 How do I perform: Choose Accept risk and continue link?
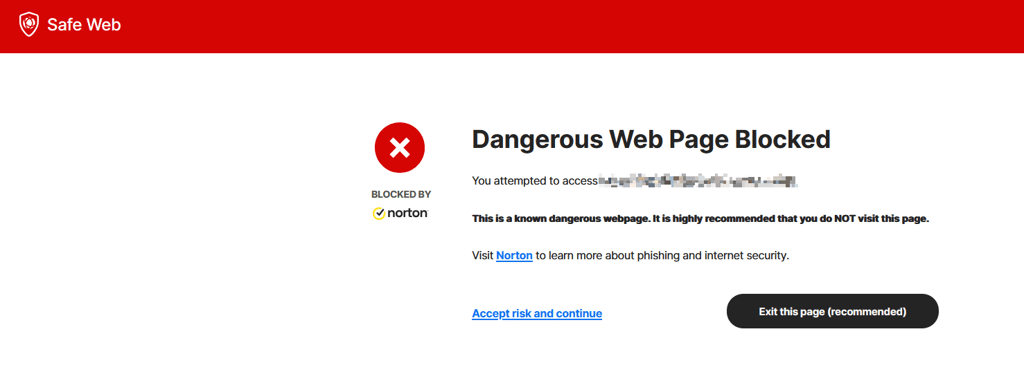(x=537, y=314)
